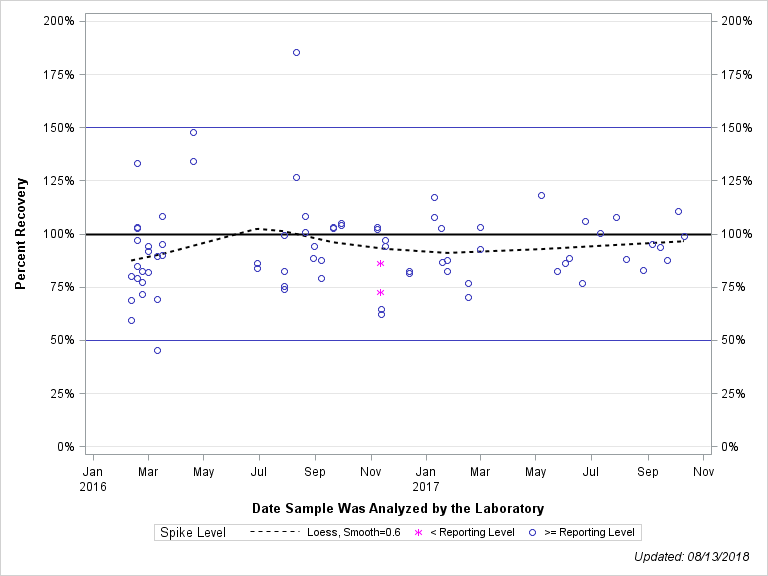Click the 'Spike Level' legend title
Image resolution: width=768 pixels, height=576 pixels.
point(193,532)
